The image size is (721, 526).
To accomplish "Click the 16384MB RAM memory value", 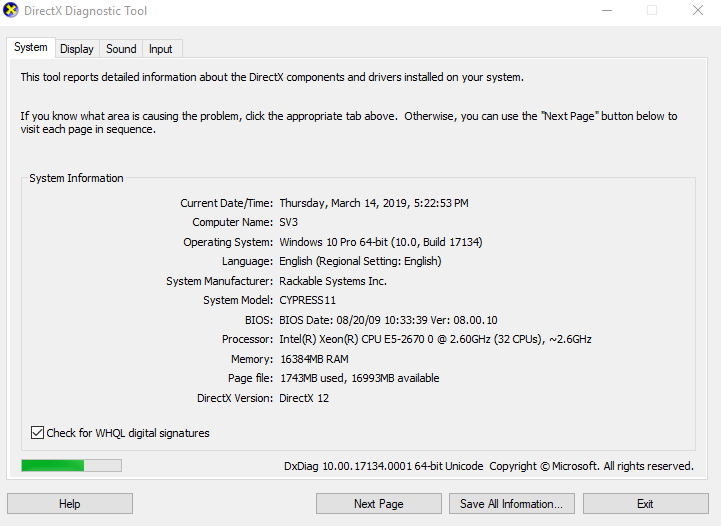I will click(314, 359).
